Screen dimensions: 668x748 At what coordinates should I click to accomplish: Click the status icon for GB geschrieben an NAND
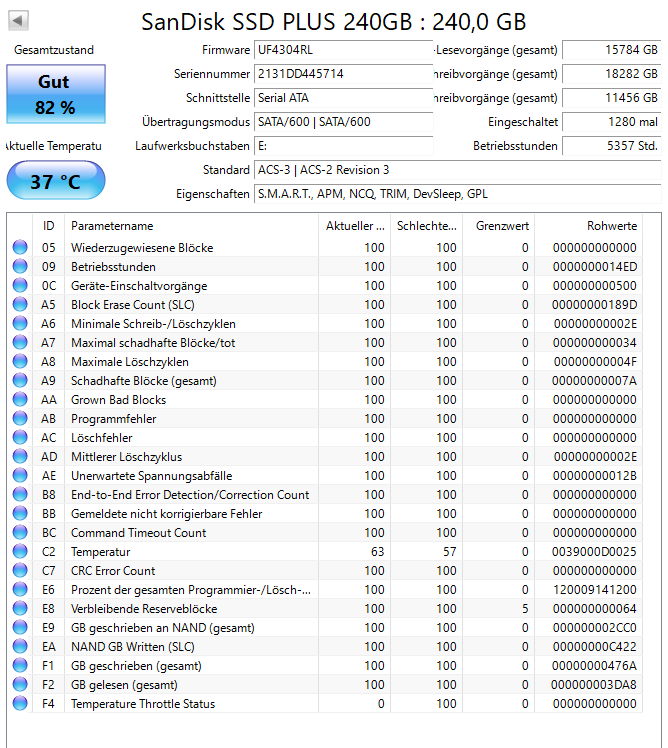click(x=20, y=627)
